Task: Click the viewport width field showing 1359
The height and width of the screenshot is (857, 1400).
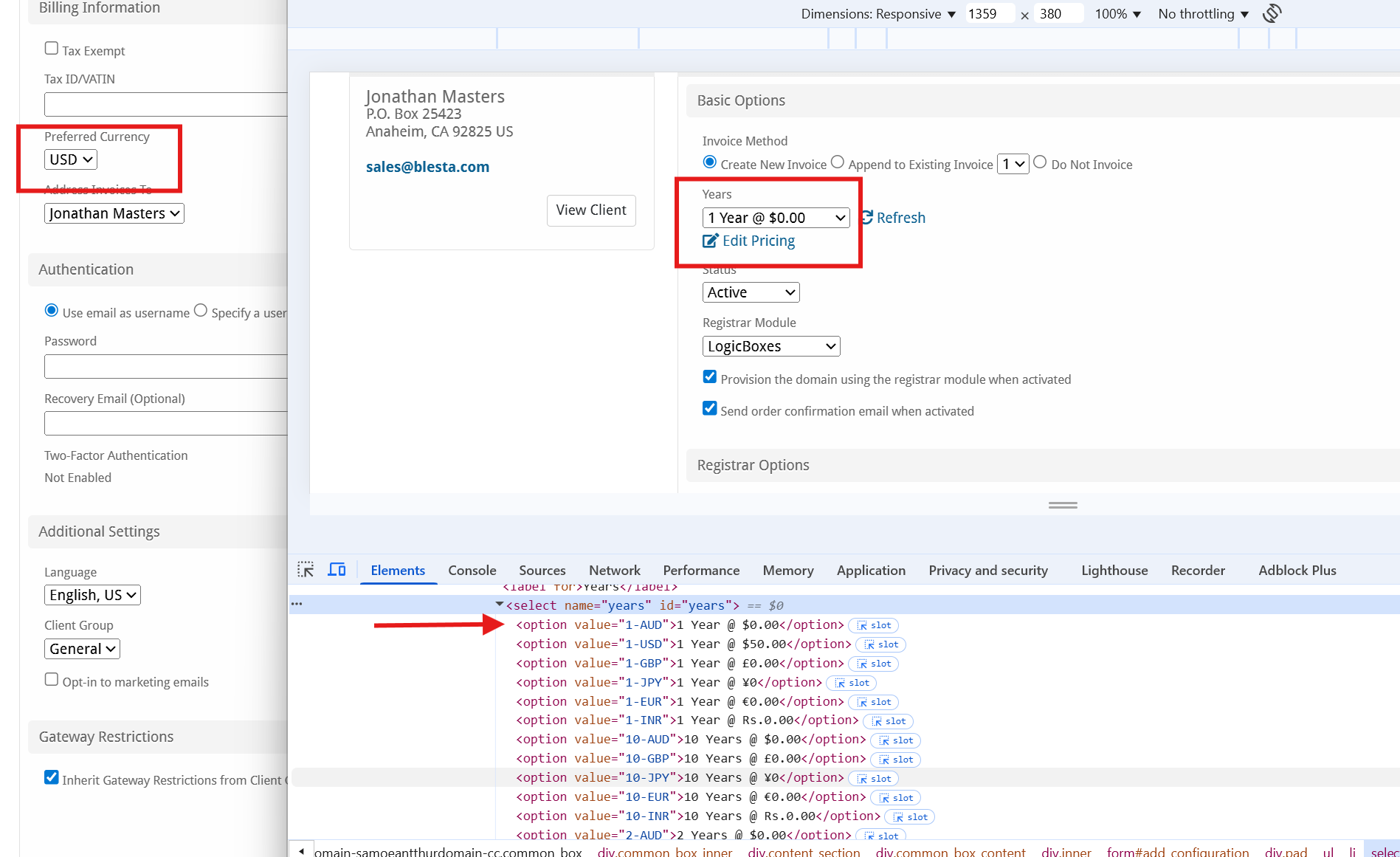Action: [990, 14]
